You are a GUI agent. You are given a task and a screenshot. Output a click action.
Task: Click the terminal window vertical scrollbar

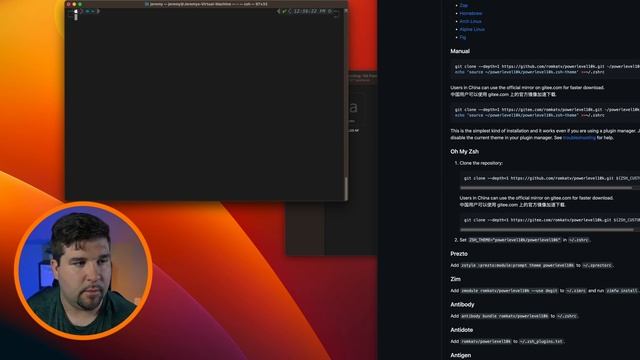[346, 188]
